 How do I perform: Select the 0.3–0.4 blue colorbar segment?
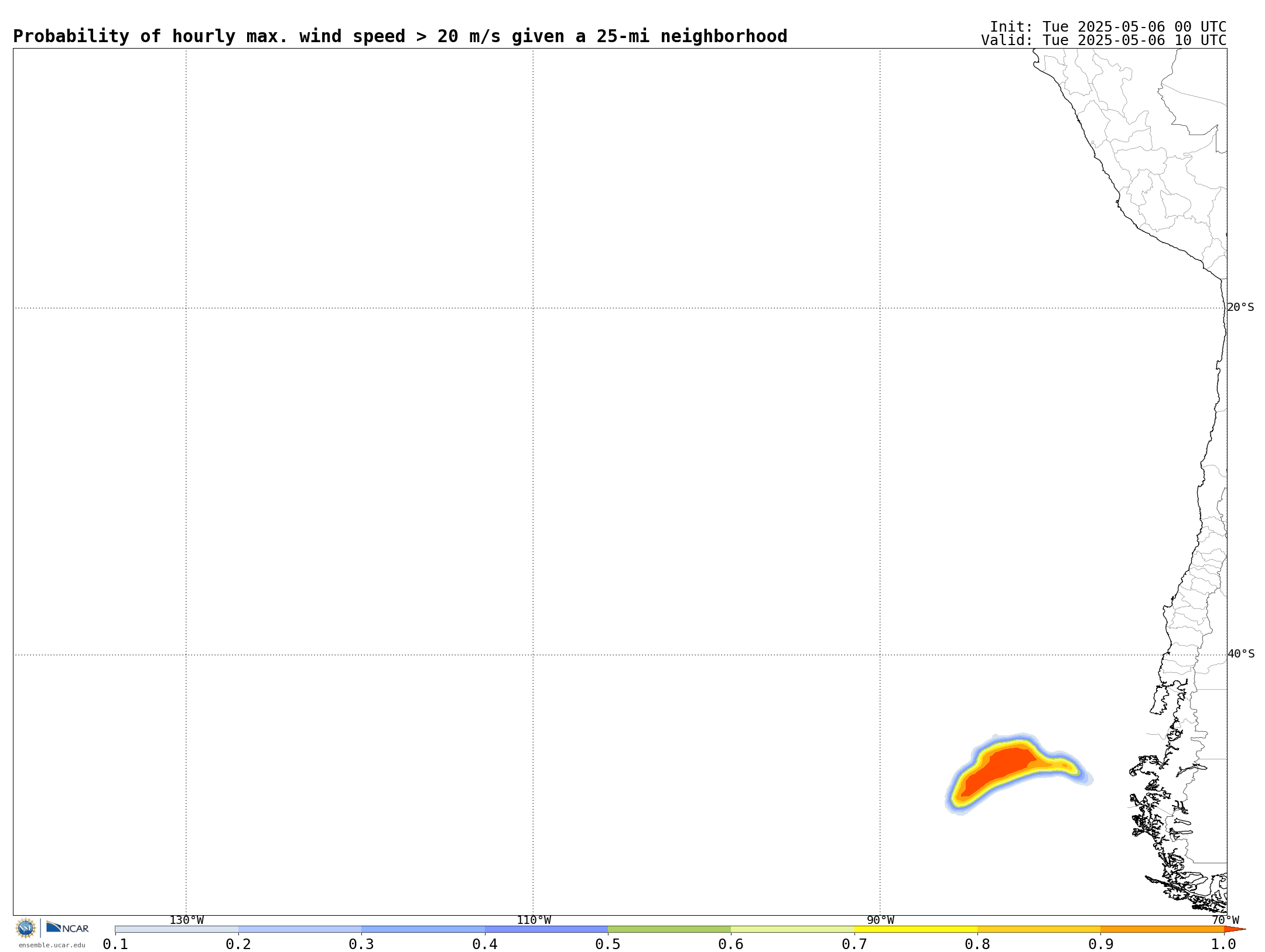pyautogui.click(x=423, y=929)
